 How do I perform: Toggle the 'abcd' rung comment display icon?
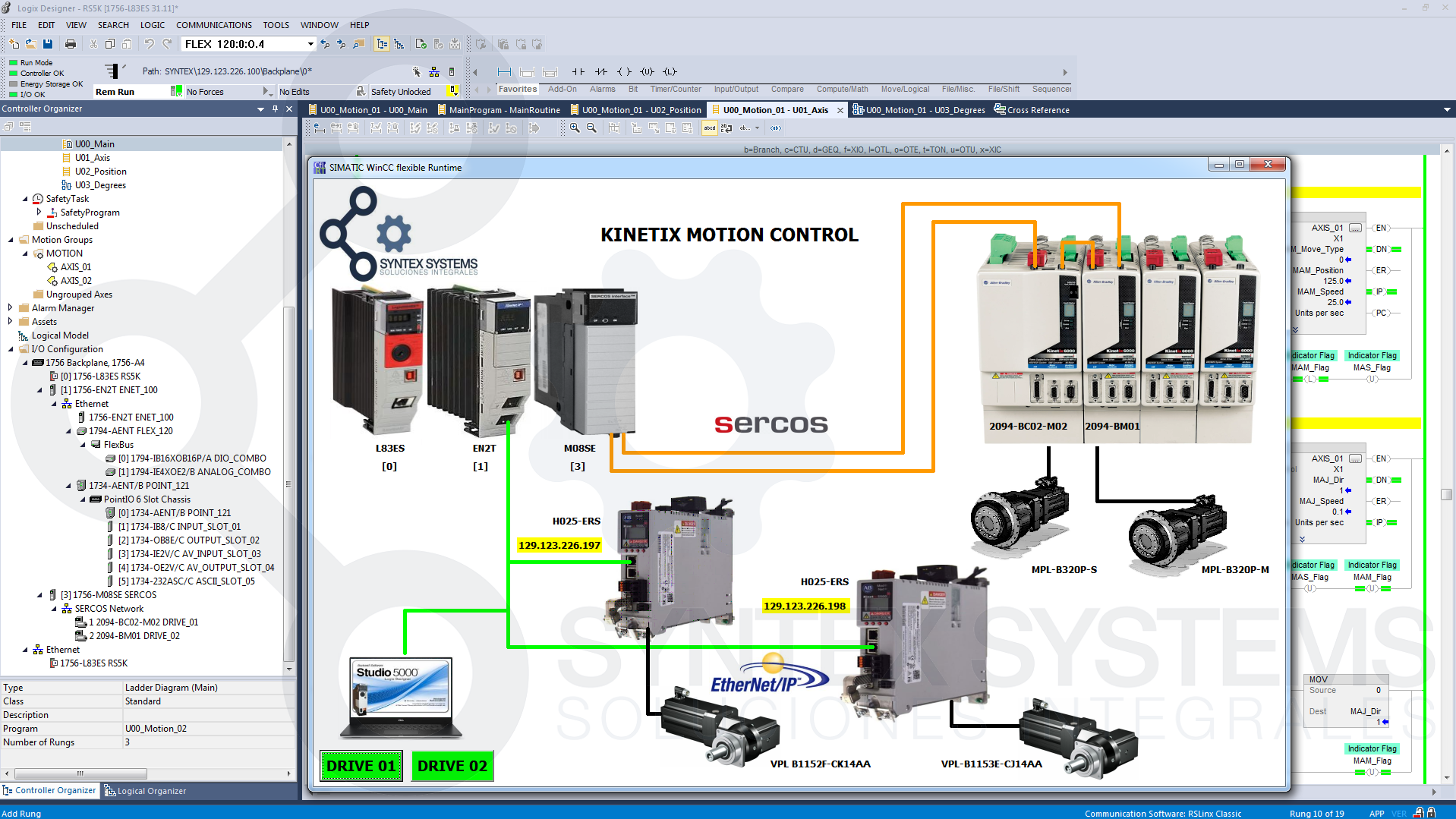pos(709,128)
